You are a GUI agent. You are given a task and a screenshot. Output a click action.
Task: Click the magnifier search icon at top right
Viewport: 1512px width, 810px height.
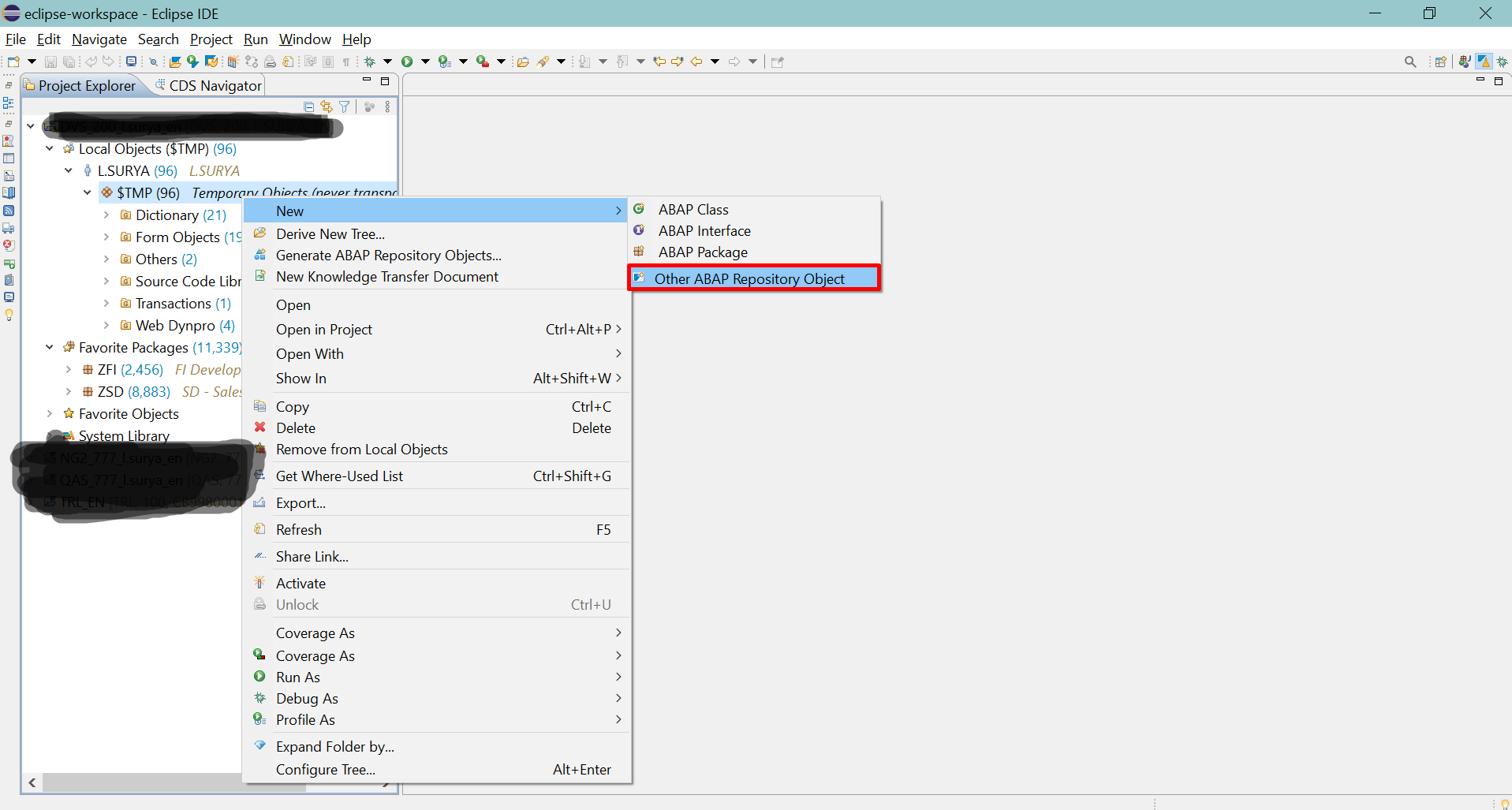(1410, 62)
